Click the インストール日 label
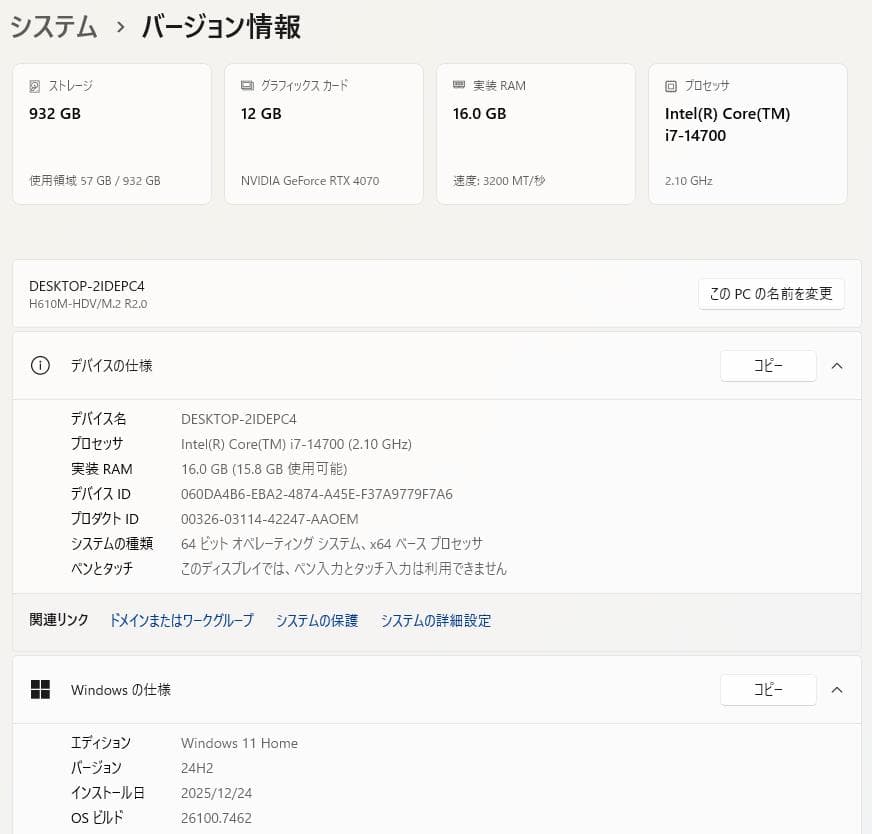This screenshot has width=872, height=834. 108,793
